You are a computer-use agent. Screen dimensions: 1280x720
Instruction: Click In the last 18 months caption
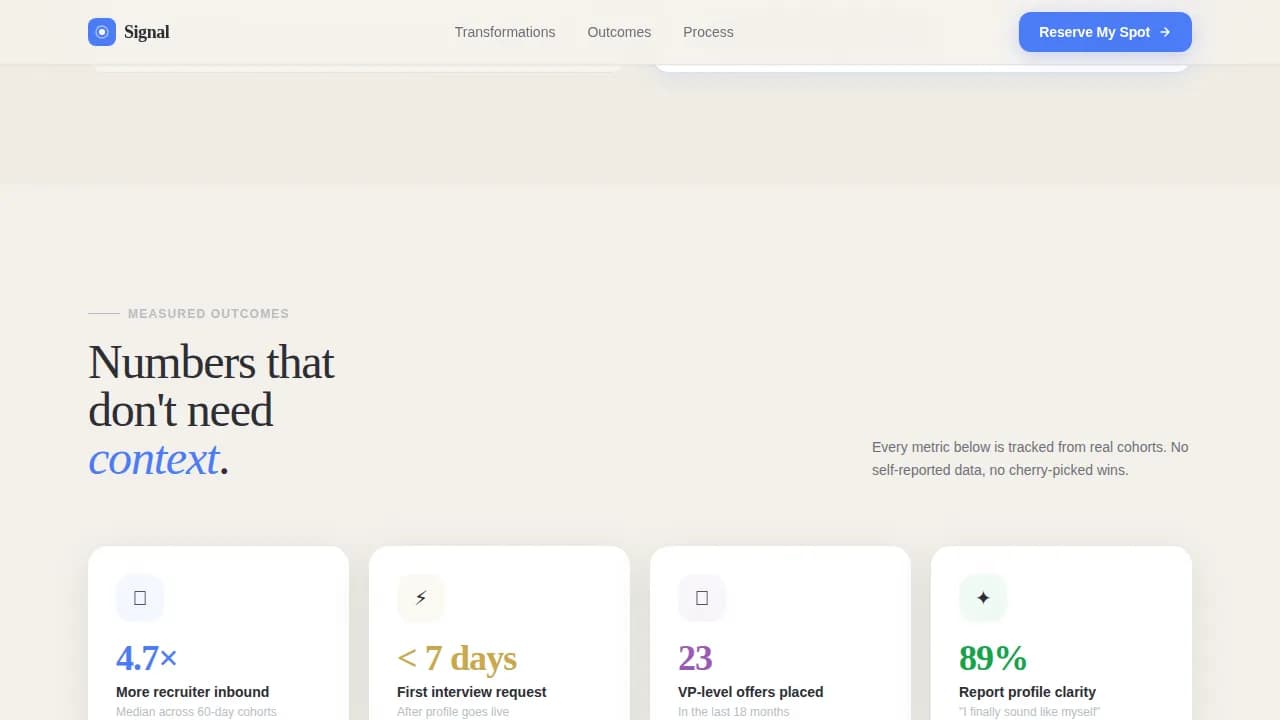734,712
